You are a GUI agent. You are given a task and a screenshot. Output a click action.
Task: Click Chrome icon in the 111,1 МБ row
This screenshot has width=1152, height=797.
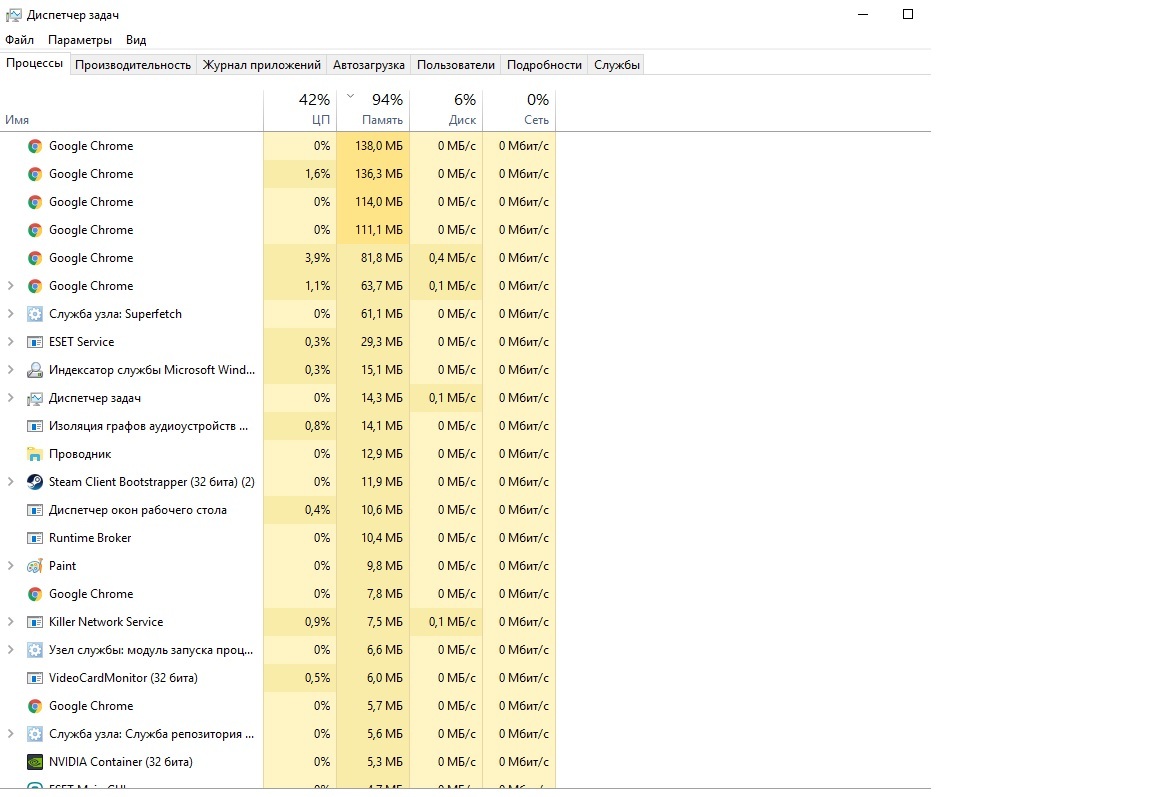tap(35, 230)
